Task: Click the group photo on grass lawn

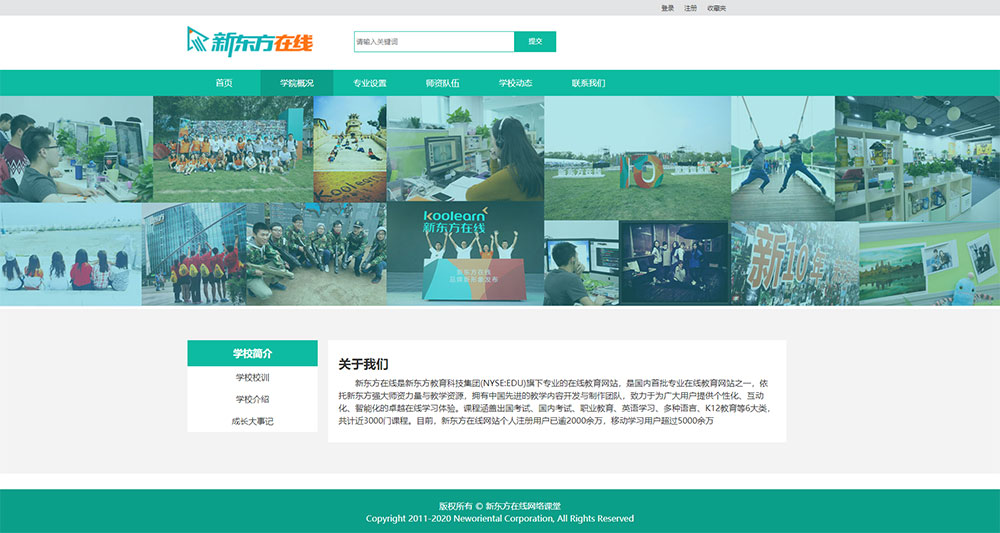Action: [x=233, y=149]
